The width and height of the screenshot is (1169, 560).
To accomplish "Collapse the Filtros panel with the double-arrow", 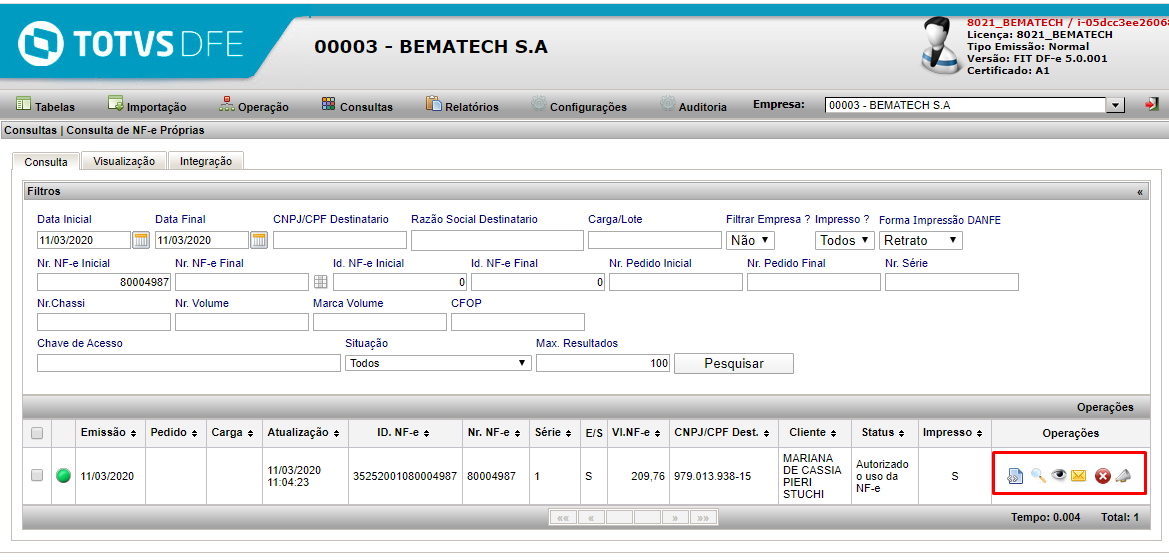I will click(x=1140, y=192).
